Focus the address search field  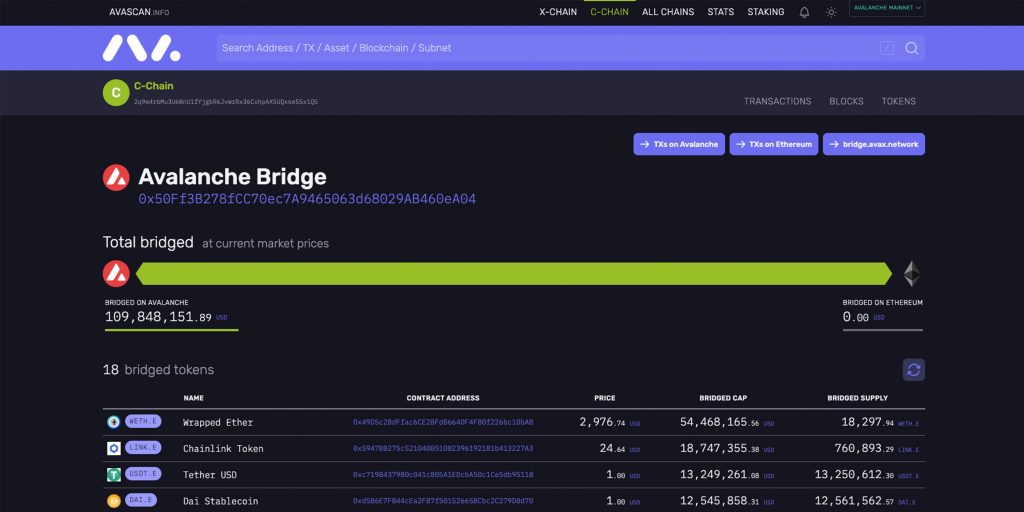540,48
